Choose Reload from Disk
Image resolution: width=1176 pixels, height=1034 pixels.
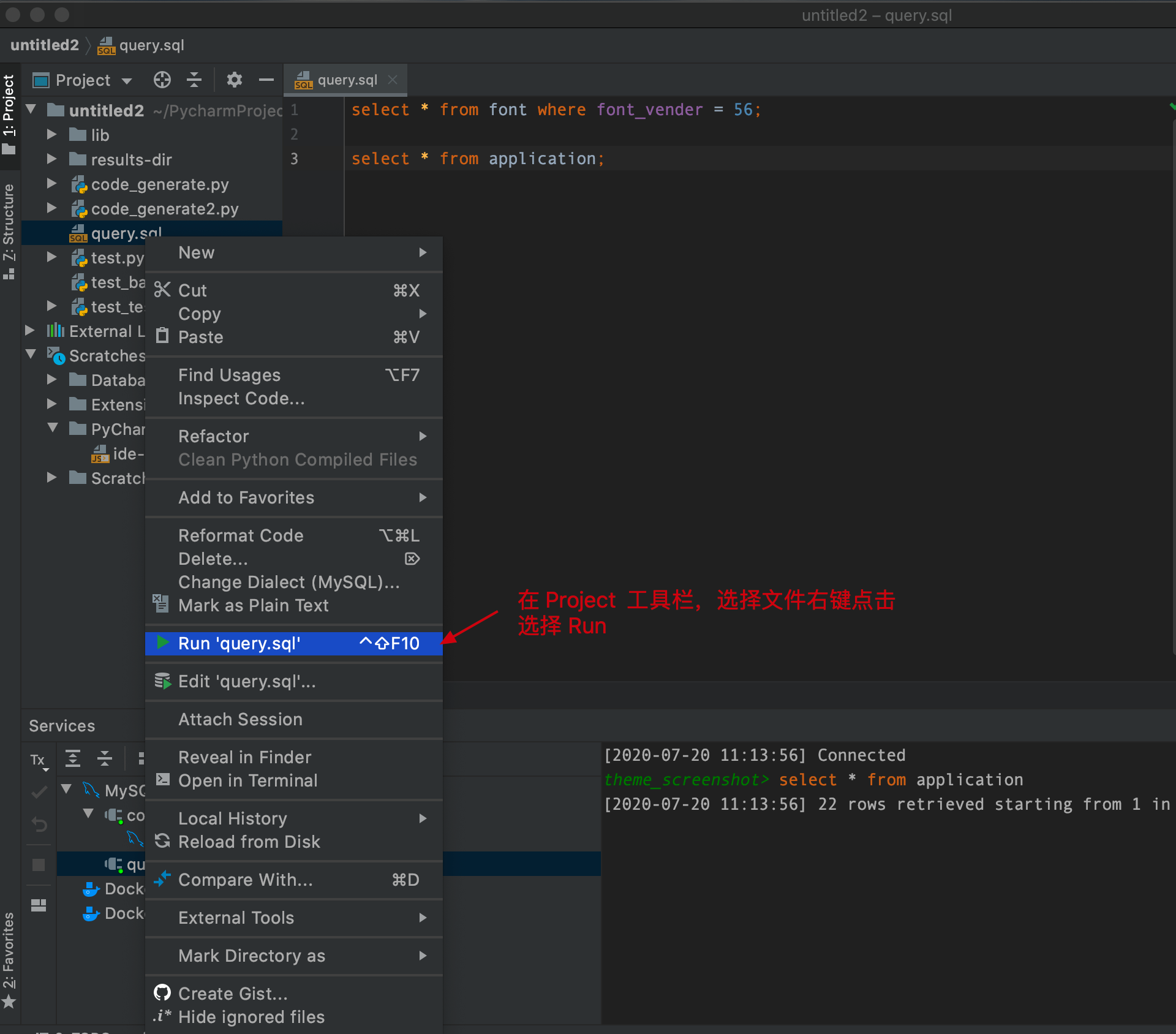point(294,842)
